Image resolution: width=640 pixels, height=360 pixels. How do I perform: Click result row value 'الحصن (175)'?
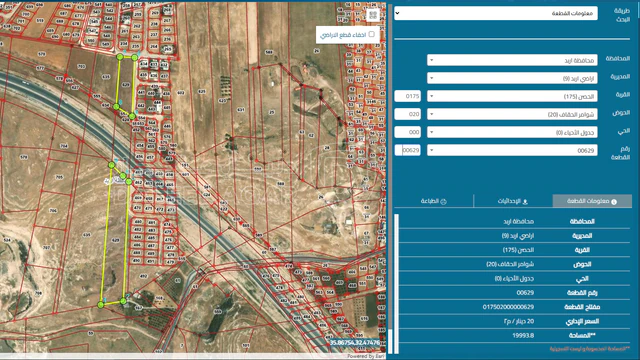click(x=518, y=250)
